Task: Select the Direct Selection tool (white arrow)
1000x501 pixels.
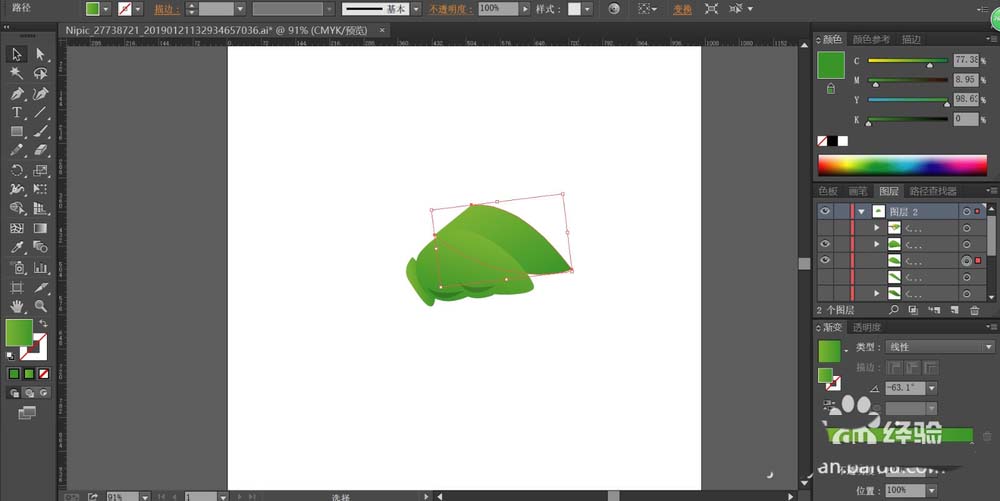Action: tap(40, 55)
